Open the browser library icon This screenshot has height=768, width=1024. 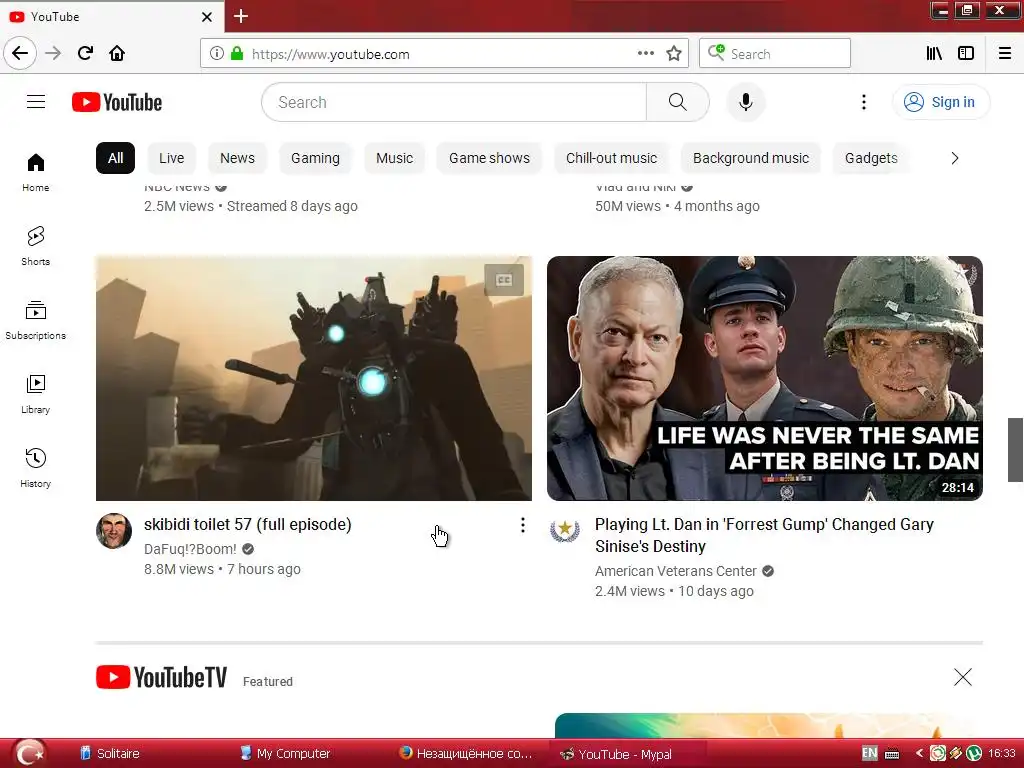point(934,54)
